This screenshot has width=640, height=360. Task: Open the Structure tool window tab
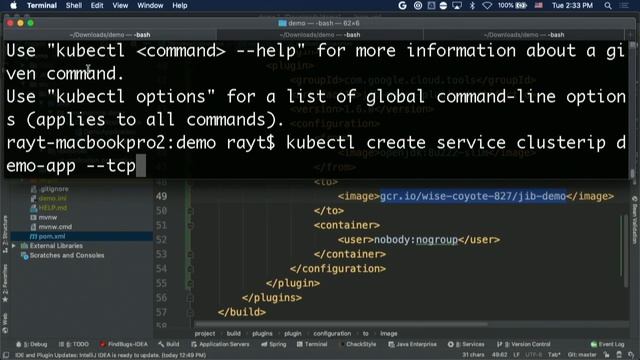(x=5, y=233)
